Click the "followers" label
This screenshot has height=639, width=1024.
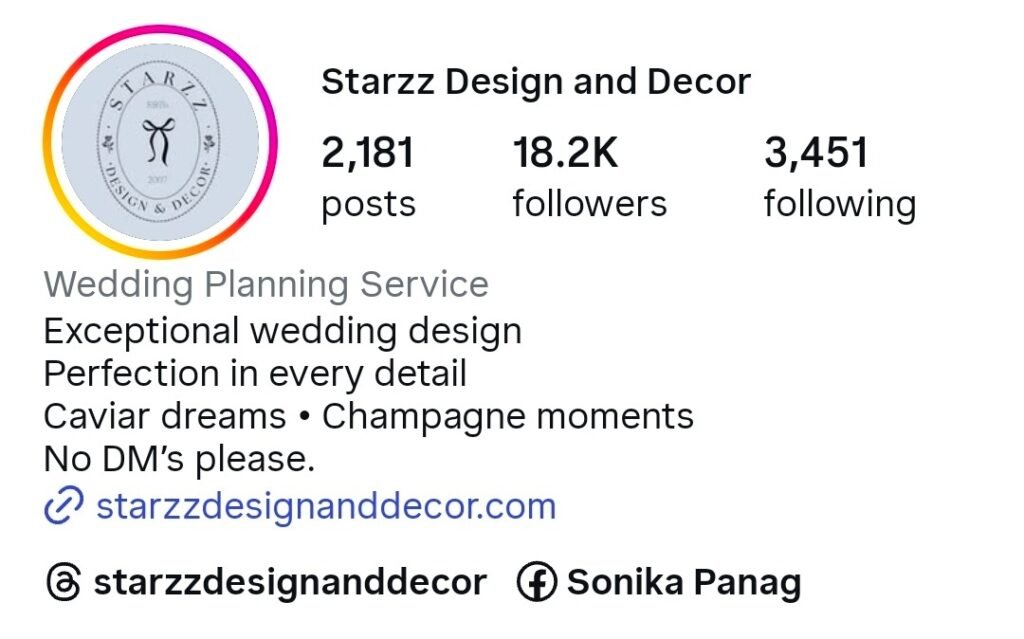(590, 203)
